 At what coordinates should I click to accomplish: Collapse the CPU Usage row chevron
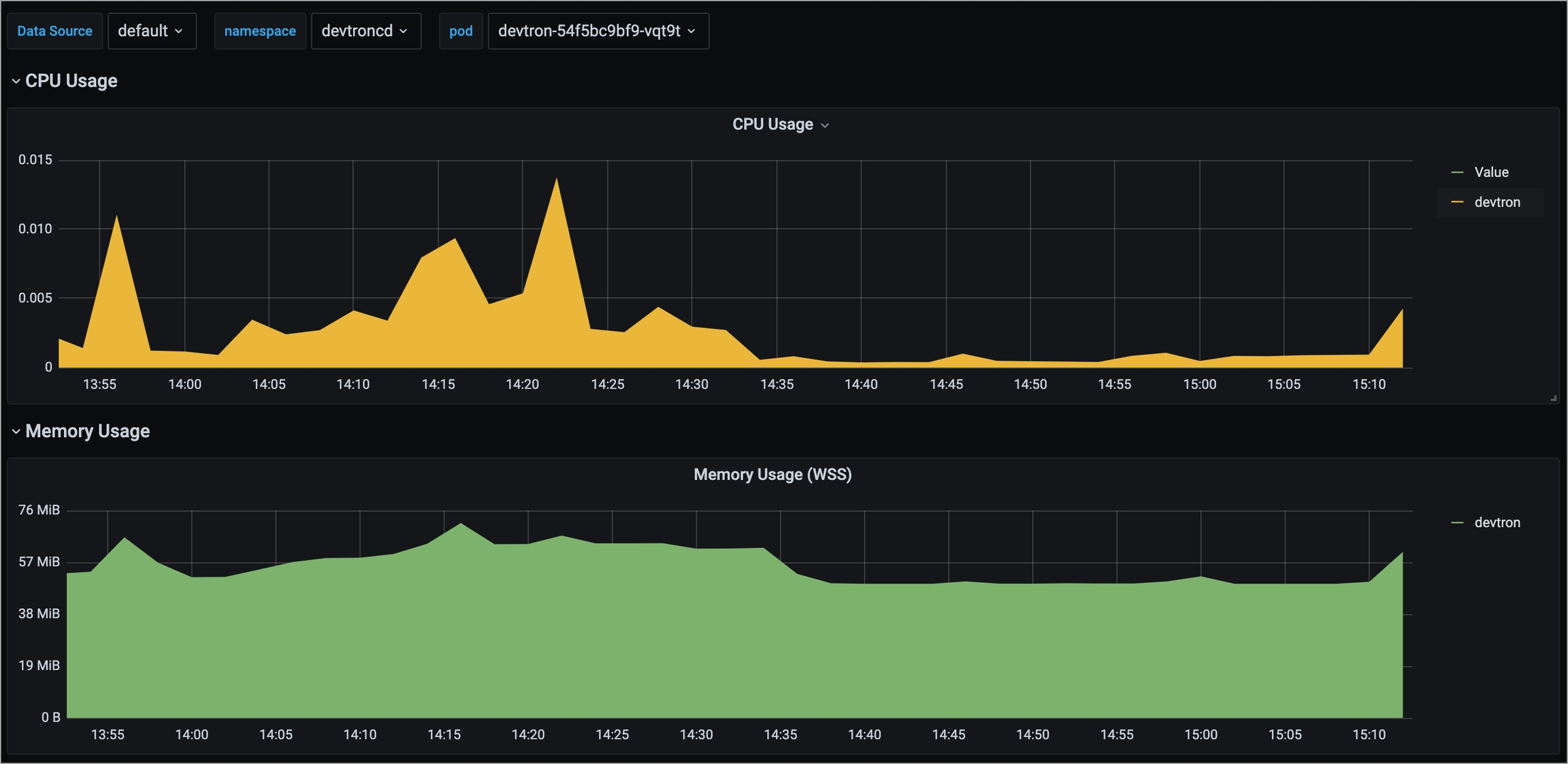click(x=16, y=81)
